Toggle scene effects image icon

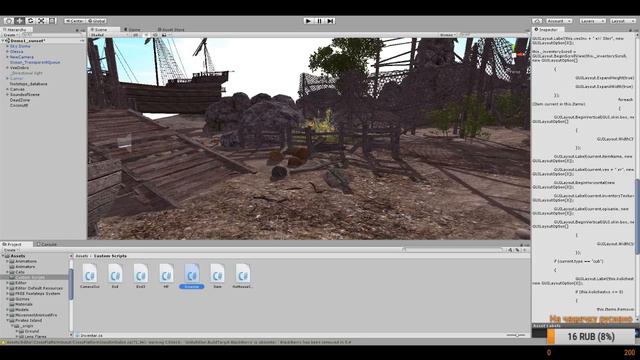point(164,35)
